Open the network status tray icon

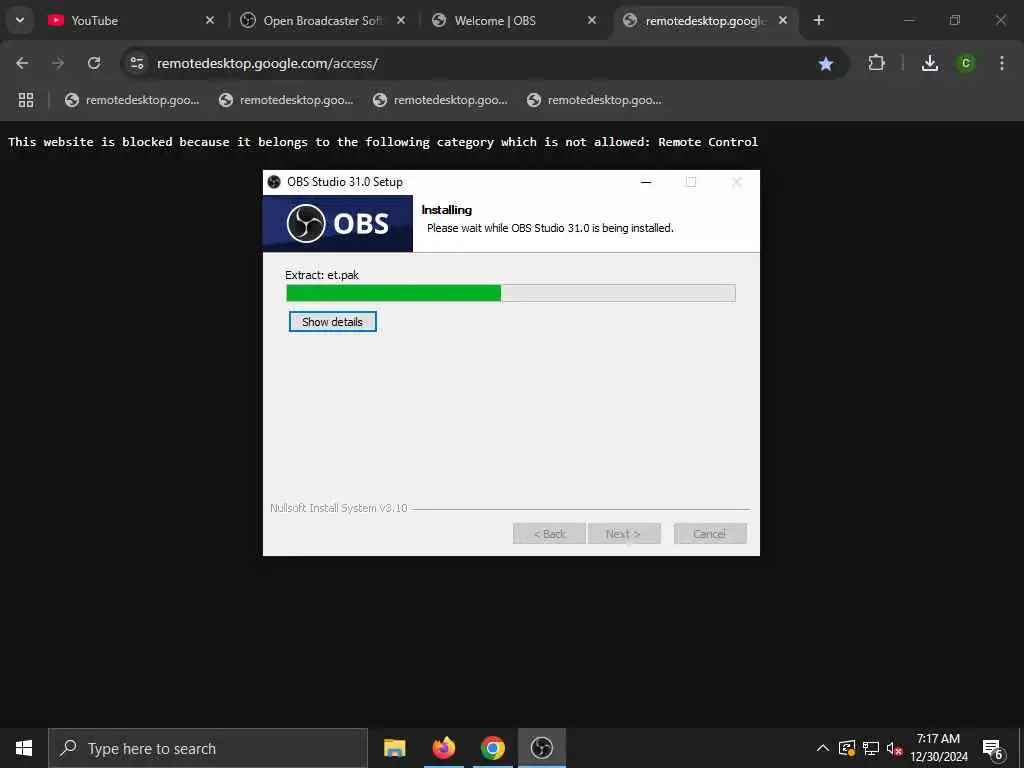pyautogui.click(x=871, y=748)
